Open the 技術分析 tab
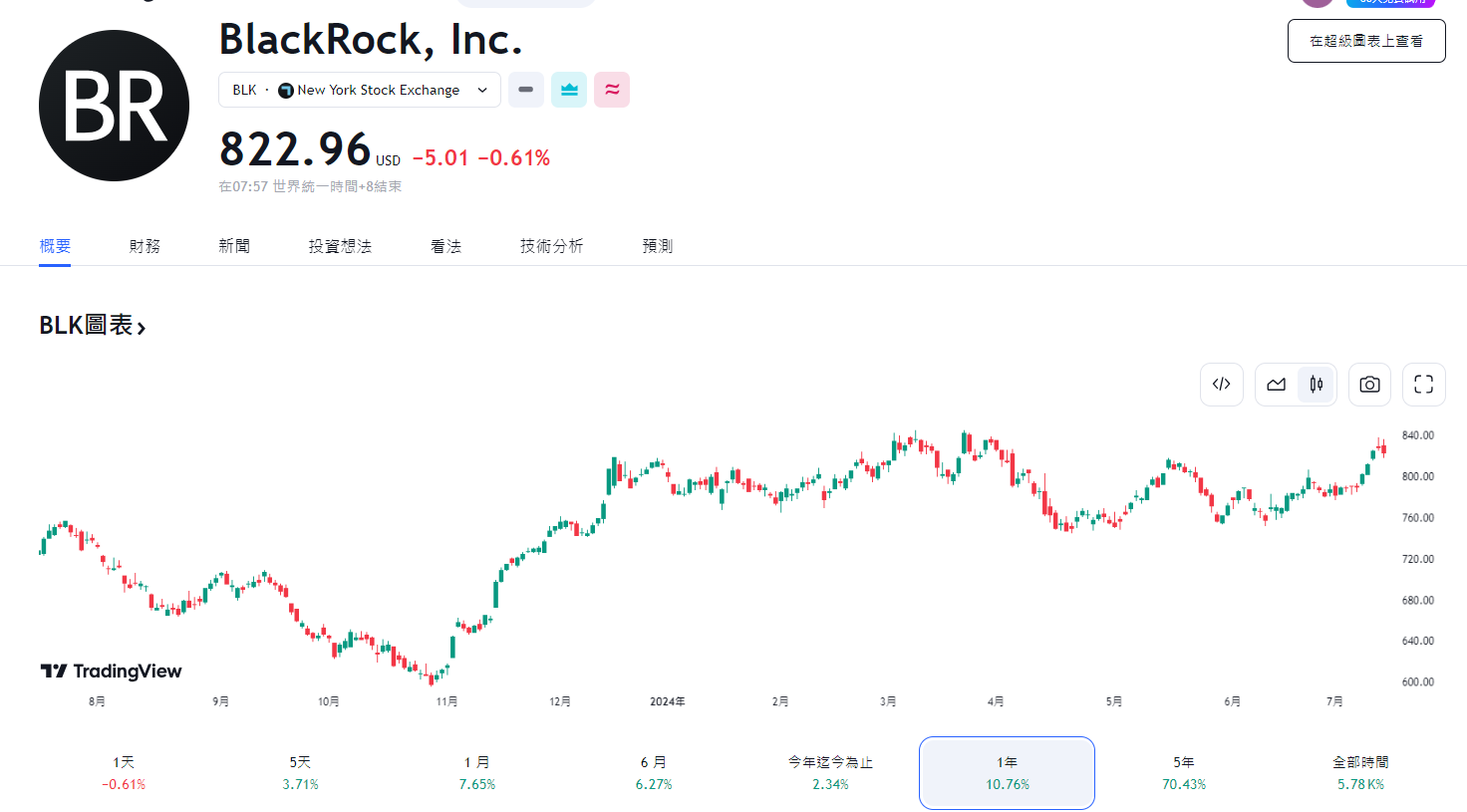1467x812 pixels. [x=551, y=245]
